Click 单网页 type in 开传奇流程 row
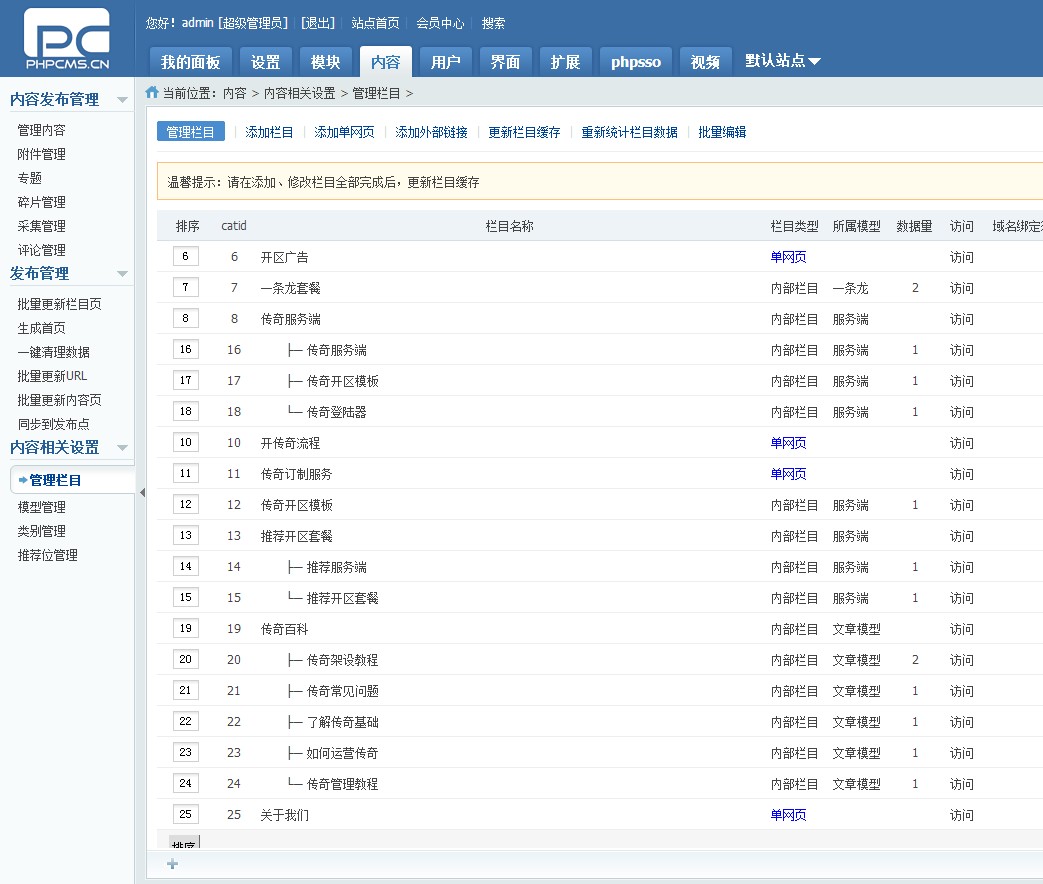Screen dimensions: 1043x884 [788, 443]
